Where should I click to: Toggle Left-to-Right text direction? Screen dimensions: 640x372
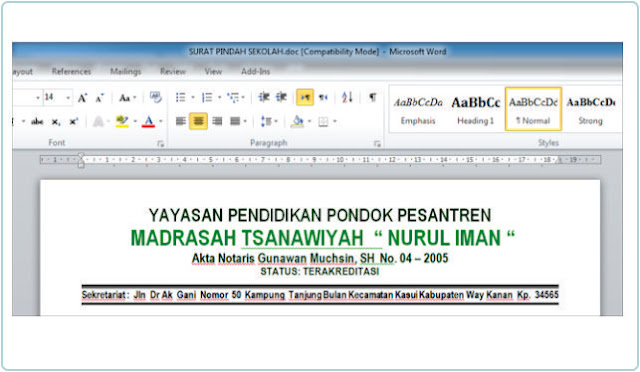click(x=305, y=97)
